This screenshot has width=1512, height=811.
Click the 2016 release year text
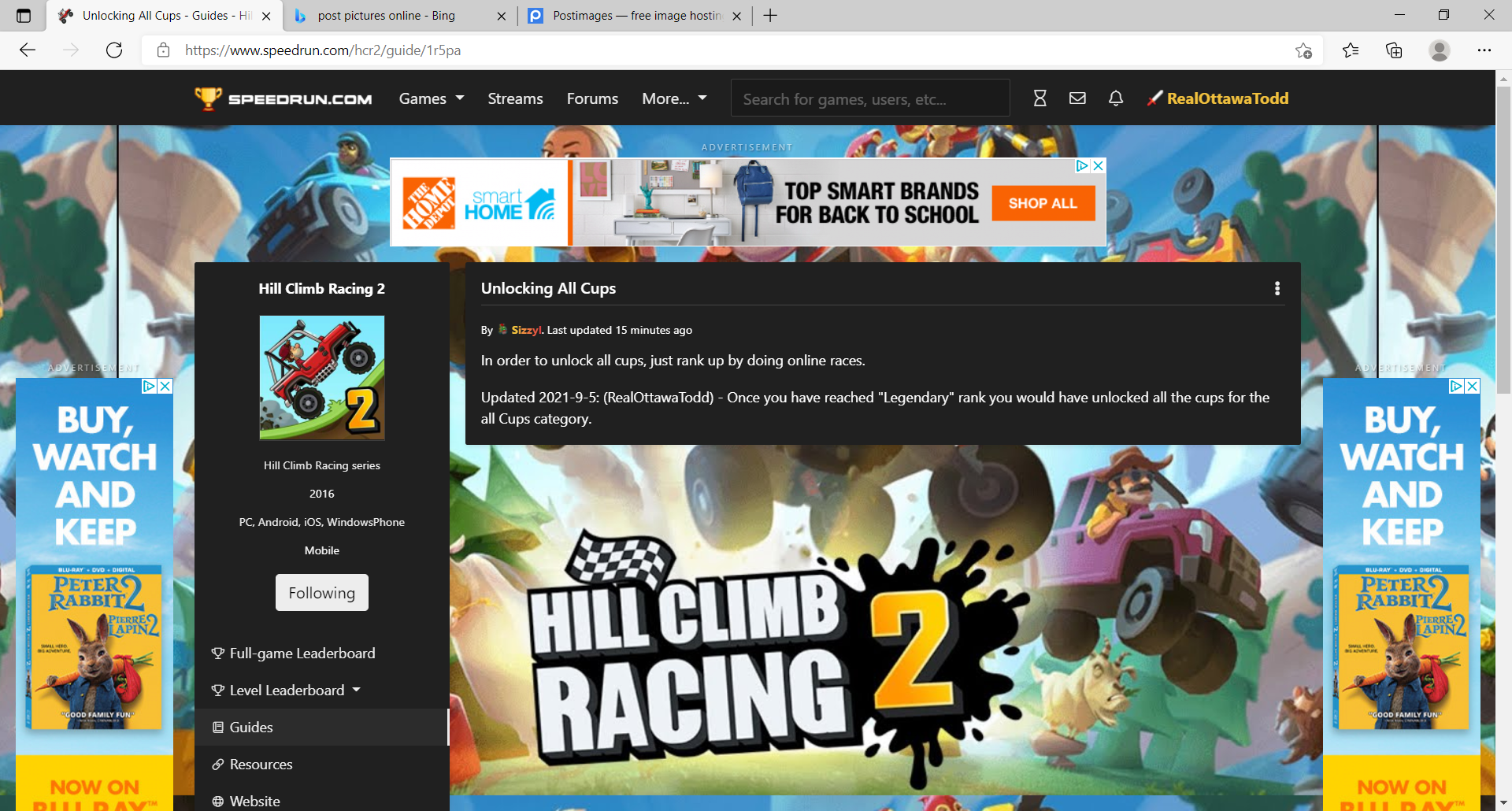pos(321,494)
